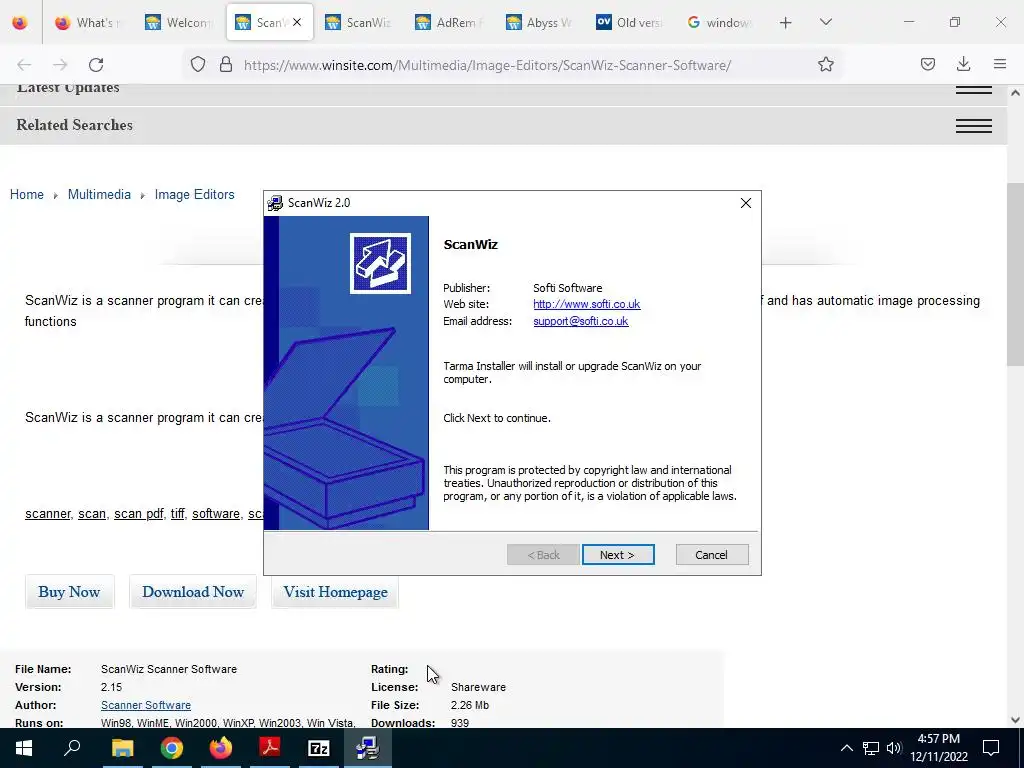Expand the list all tabs chevron
The height and width of the screenshot is (768, 1024).
(825, 22)
